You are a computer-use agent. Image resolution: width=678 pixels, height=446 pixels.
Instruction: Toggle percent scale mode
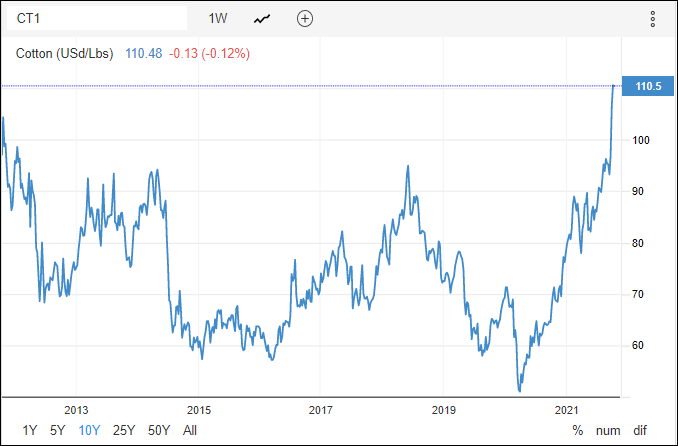(577, 430)
